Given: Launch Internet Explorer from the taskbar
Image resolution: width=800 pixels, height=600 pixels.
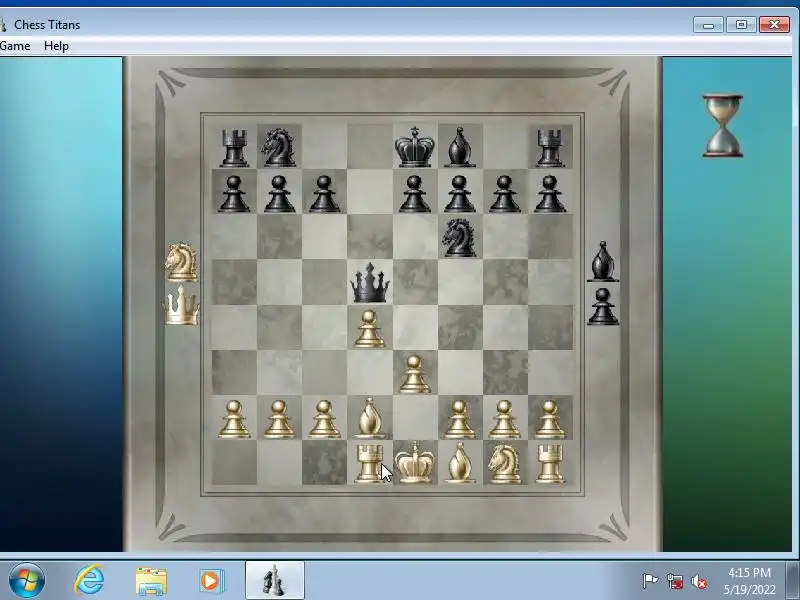Looking at the screenshot, I should (x=90, y=580).
